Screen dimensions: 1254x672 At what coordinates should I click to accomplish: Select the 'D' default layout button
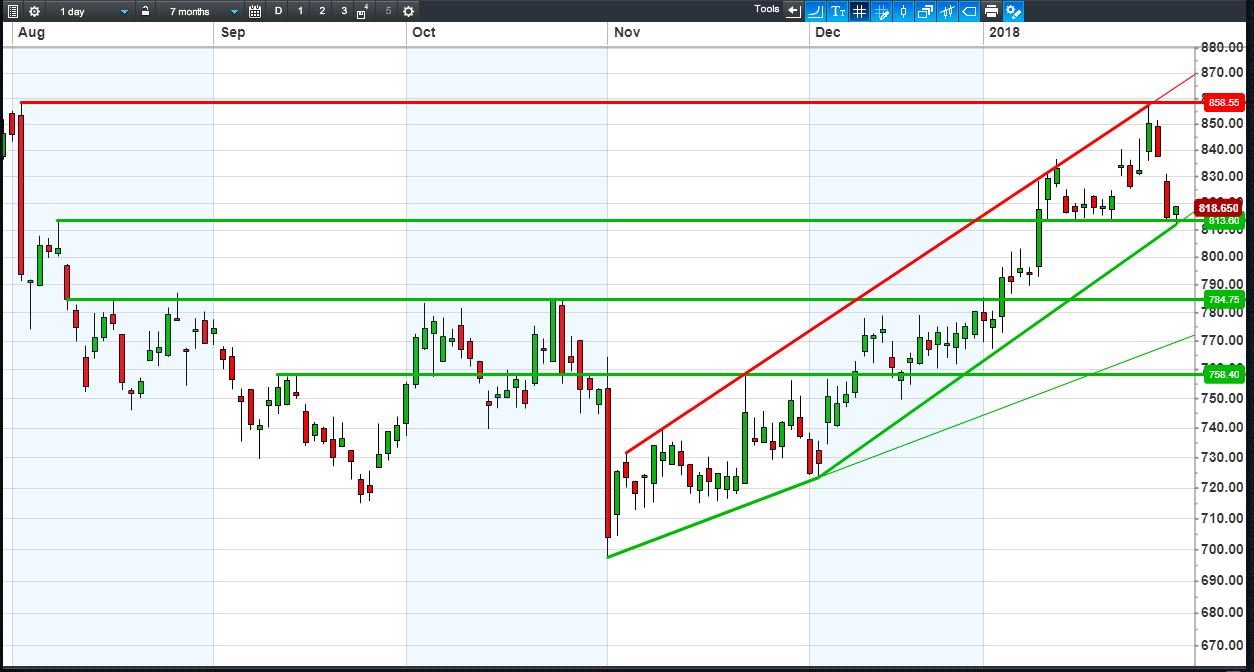point(278,11)
